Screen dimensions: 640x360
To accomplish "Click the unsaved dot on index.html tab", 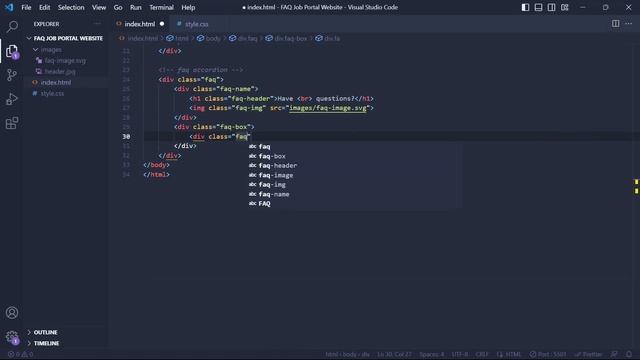I will click(162, 24).
